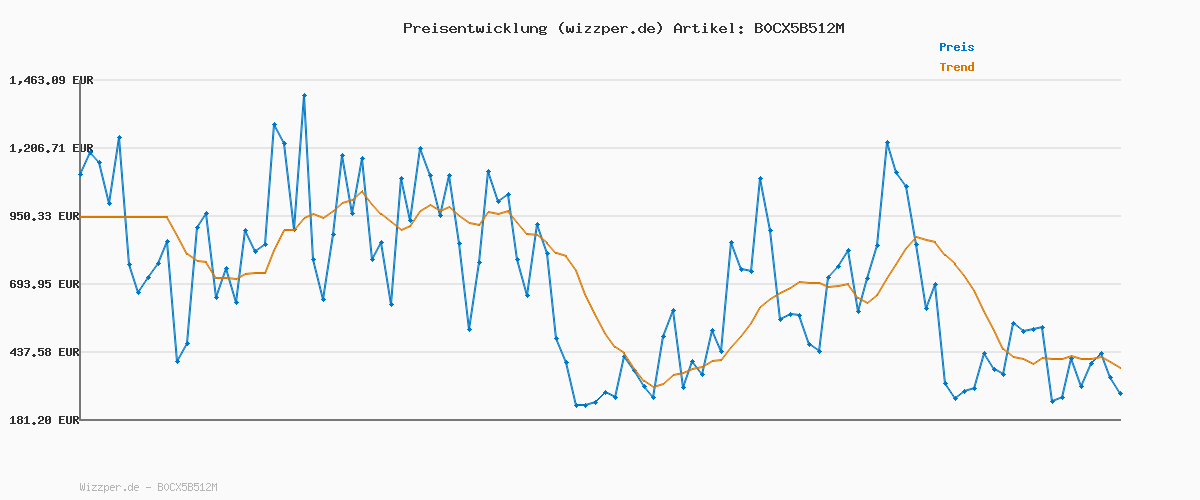Viewport: 1200px width, 500px height.
Task: Click the chart title 'Preisentwicklung (wizzper.de)'
Action: coord(533,28)
